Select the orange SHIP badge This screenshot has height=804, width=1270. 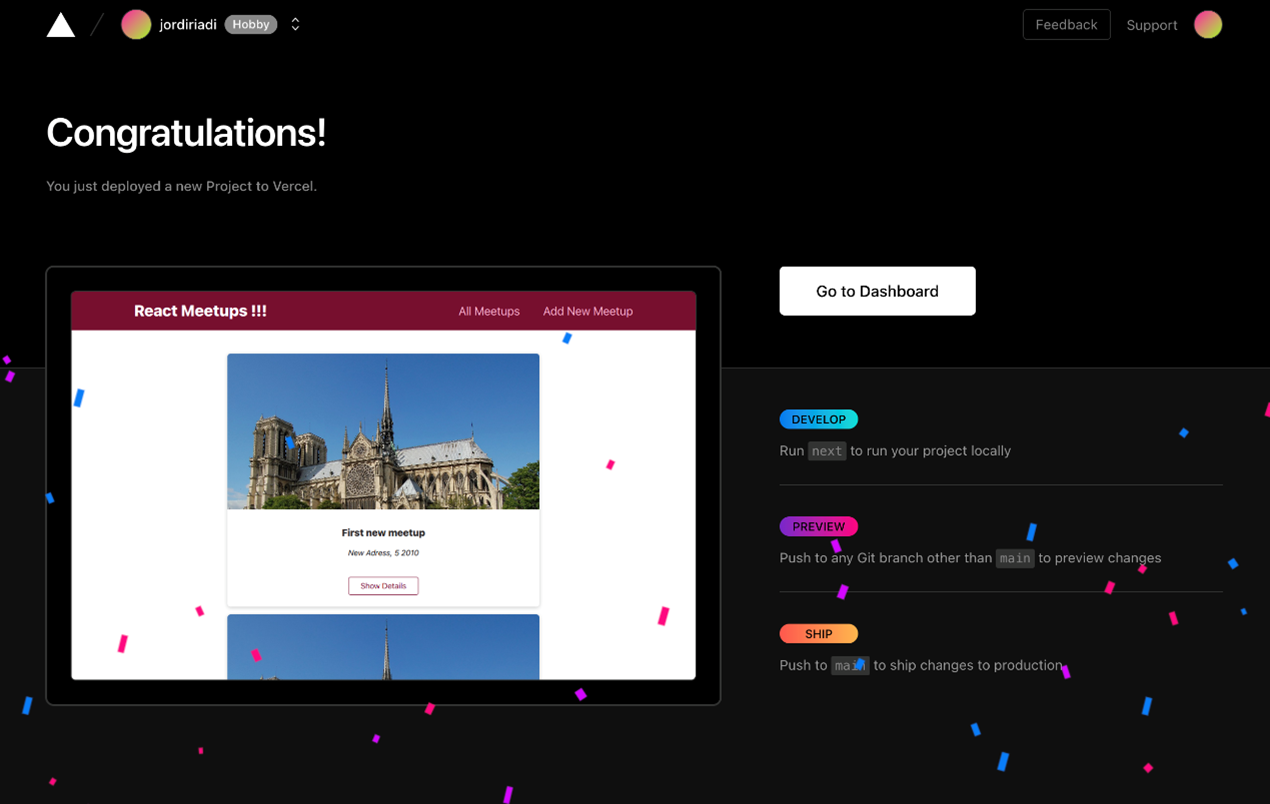[818, 633]
